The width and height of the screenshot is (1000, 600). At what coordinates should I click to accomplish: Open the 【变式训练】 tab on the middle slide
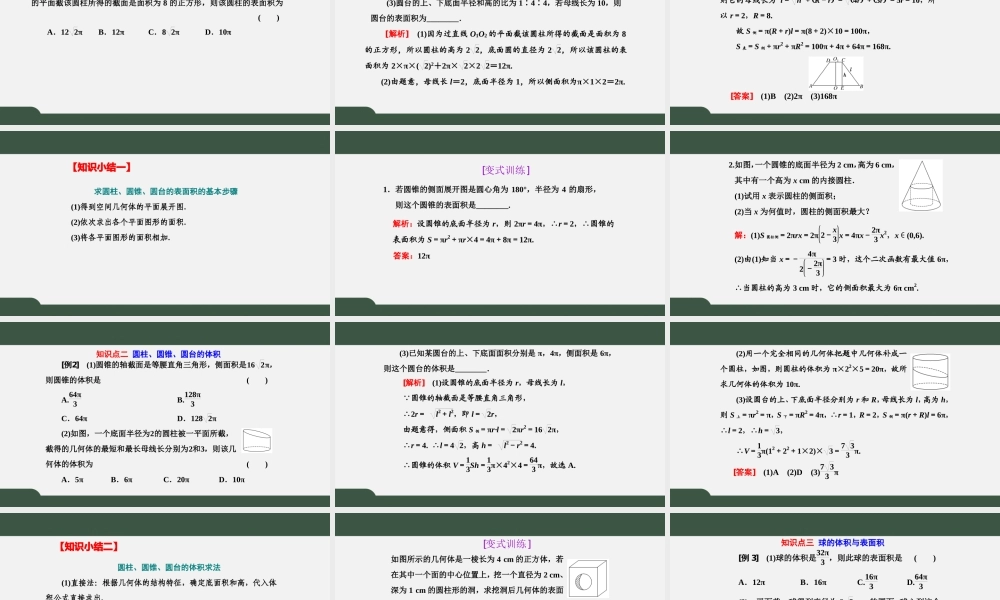[518, 170]
